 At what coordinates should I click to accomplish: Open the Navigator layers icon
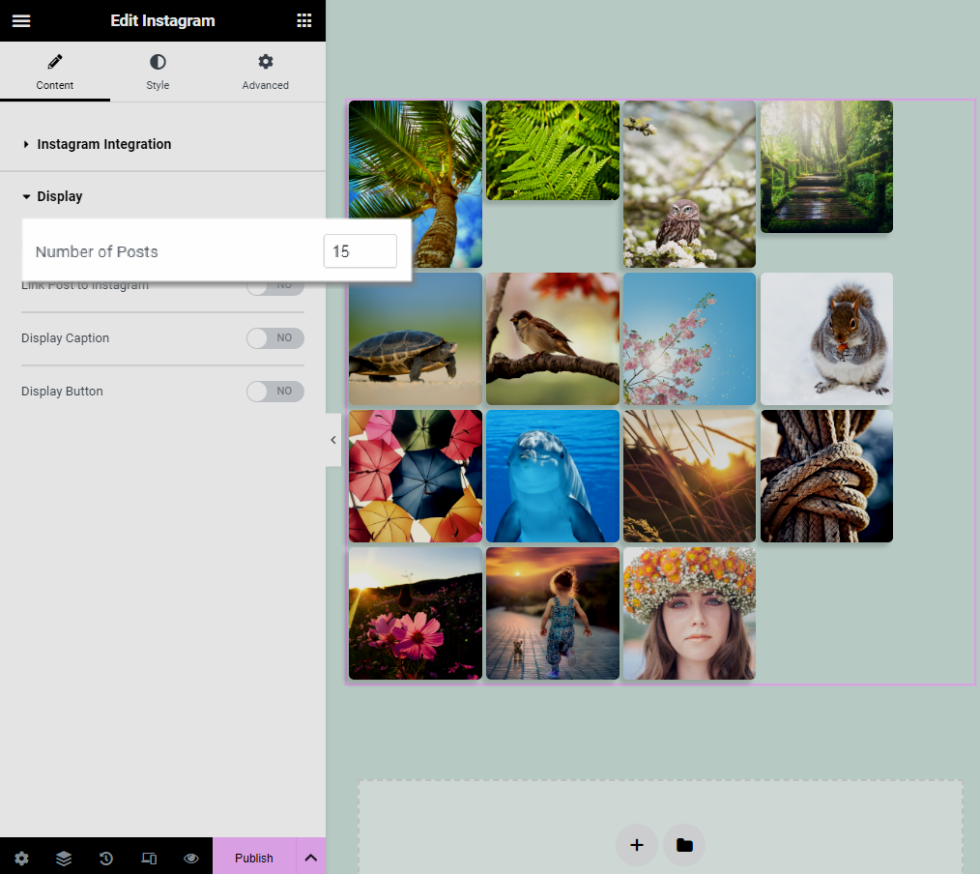64,858
